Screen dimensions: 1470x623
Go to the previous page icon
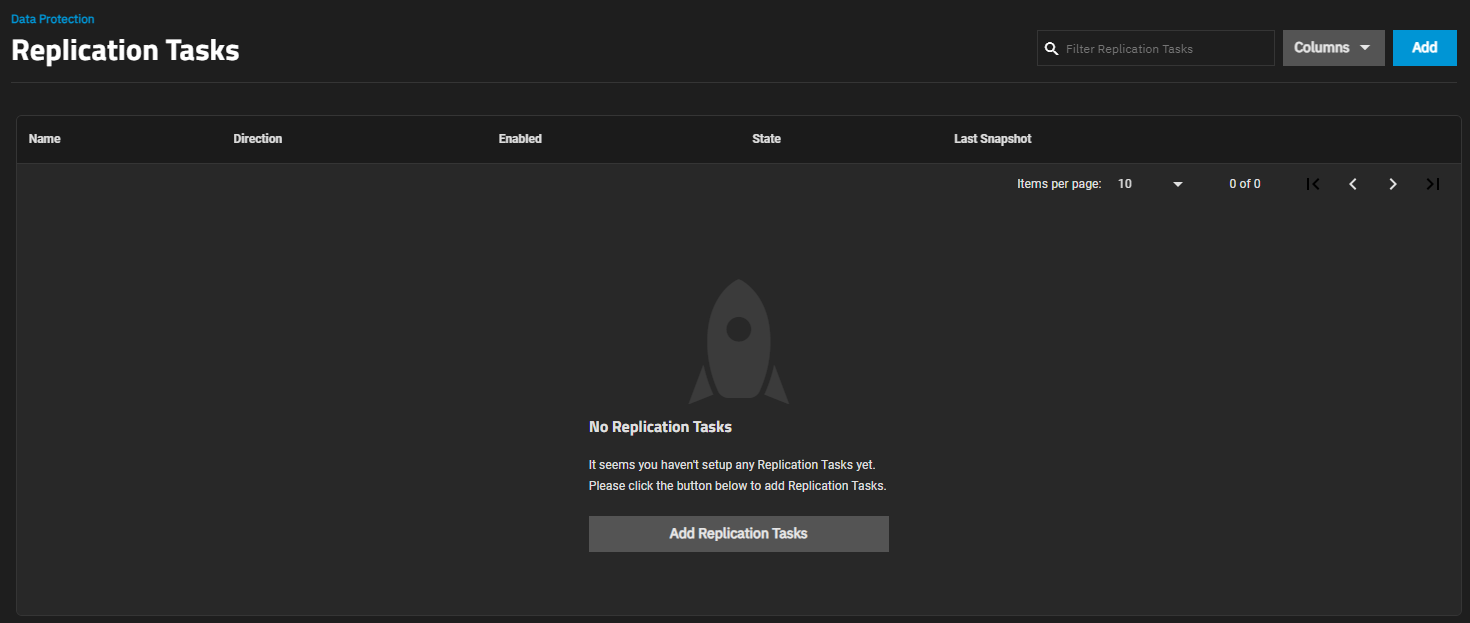(1353, 184)
